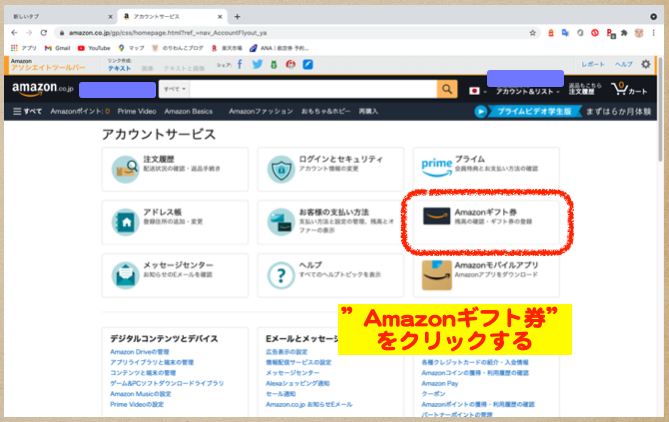Click Amazon Pay link

point(440,383)
